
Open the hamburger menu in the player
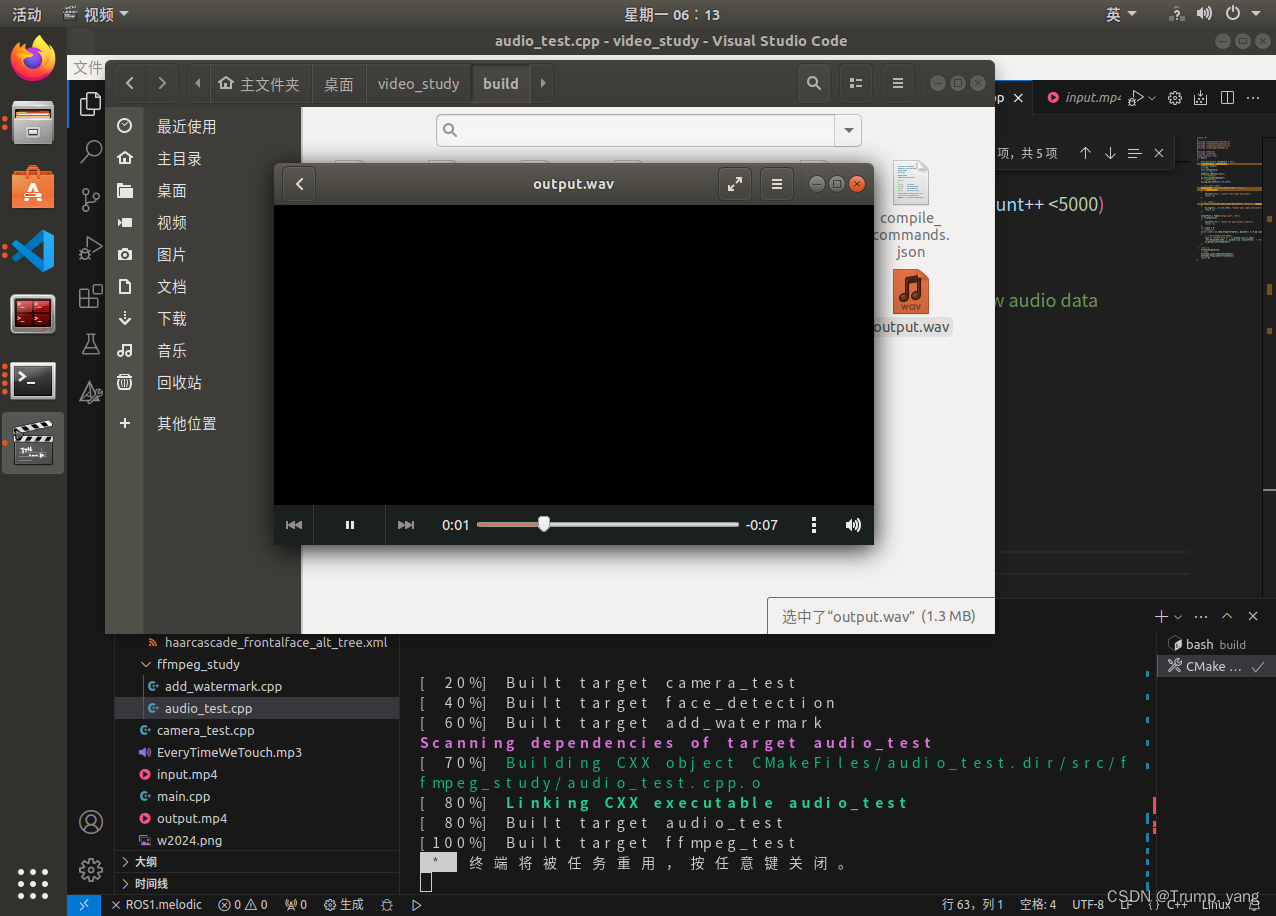777,184
